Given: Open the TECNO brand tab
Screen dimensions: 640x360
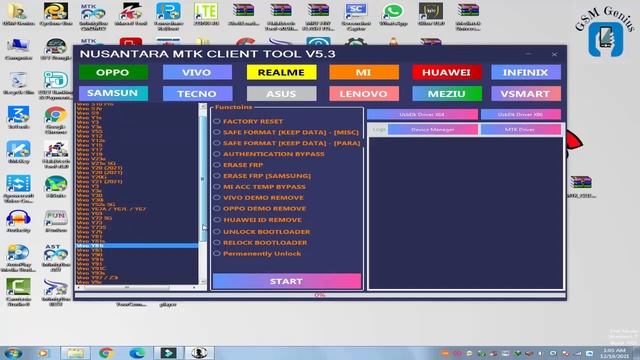Looking at the screenshot, I should 197,93.
